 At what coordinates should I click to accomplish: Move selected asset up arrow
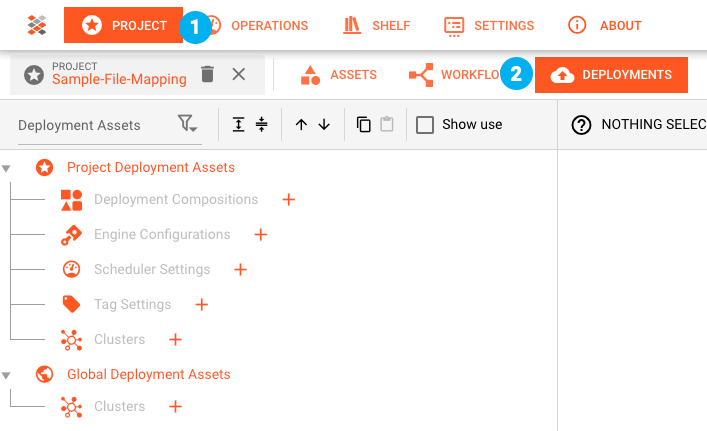pyautogui.click(x=301, y=125)
